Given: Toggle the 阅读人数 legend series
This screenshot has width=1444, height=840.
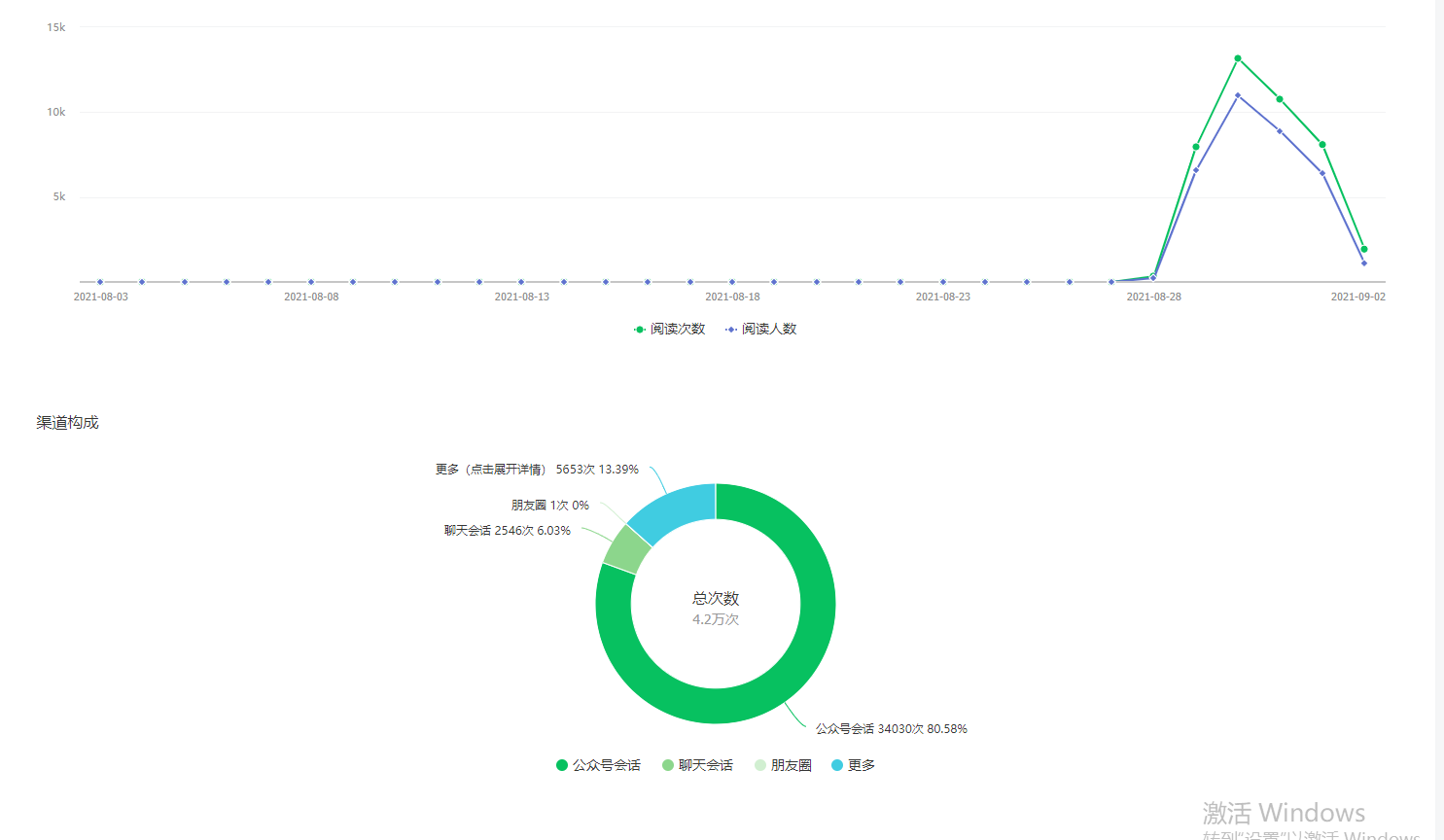Looking at the screenshot, I should [761, 330].
